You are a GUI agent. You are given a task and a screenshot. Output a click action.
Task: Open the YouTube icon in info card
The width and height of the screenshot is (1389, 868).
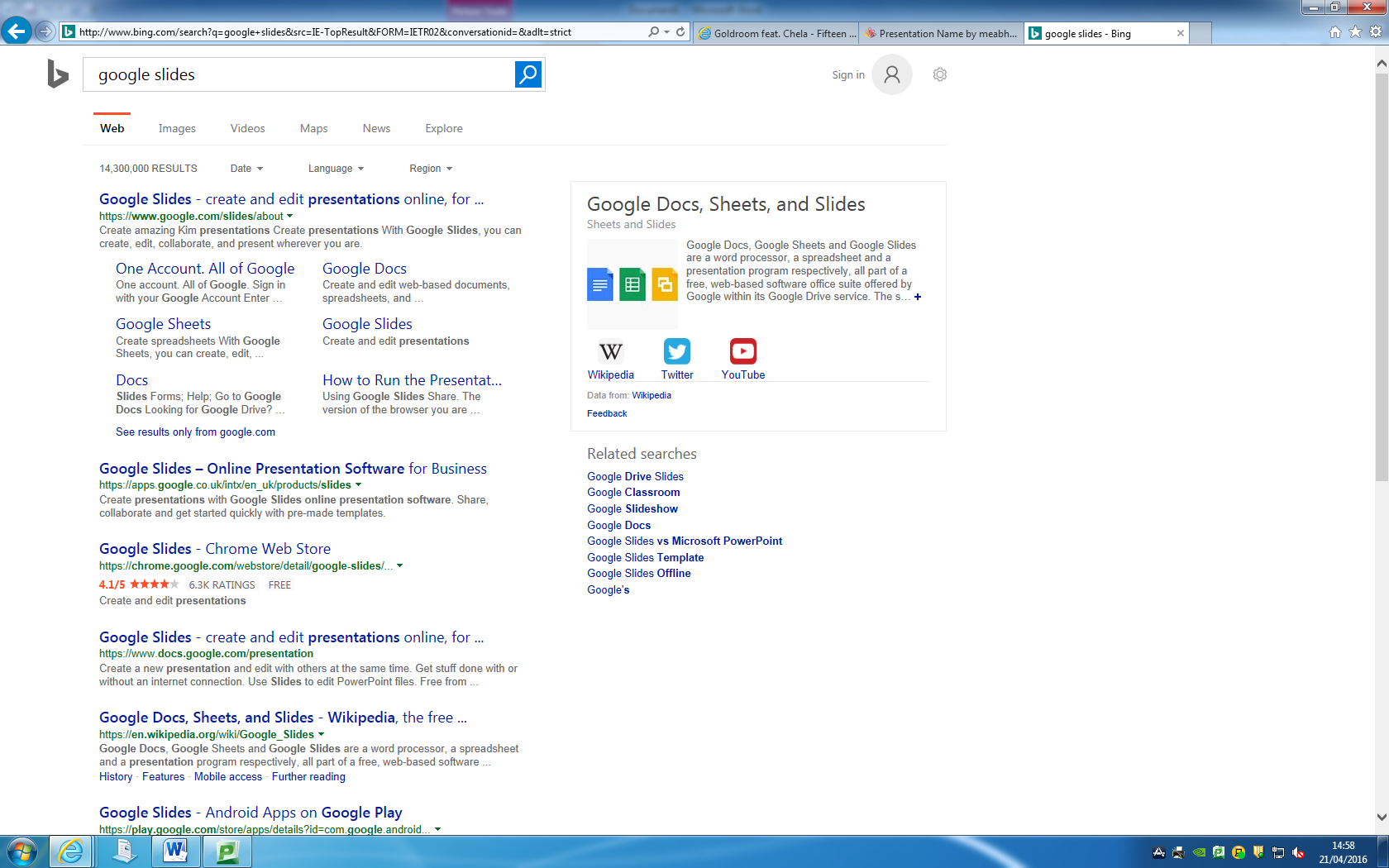click(742, 351)
